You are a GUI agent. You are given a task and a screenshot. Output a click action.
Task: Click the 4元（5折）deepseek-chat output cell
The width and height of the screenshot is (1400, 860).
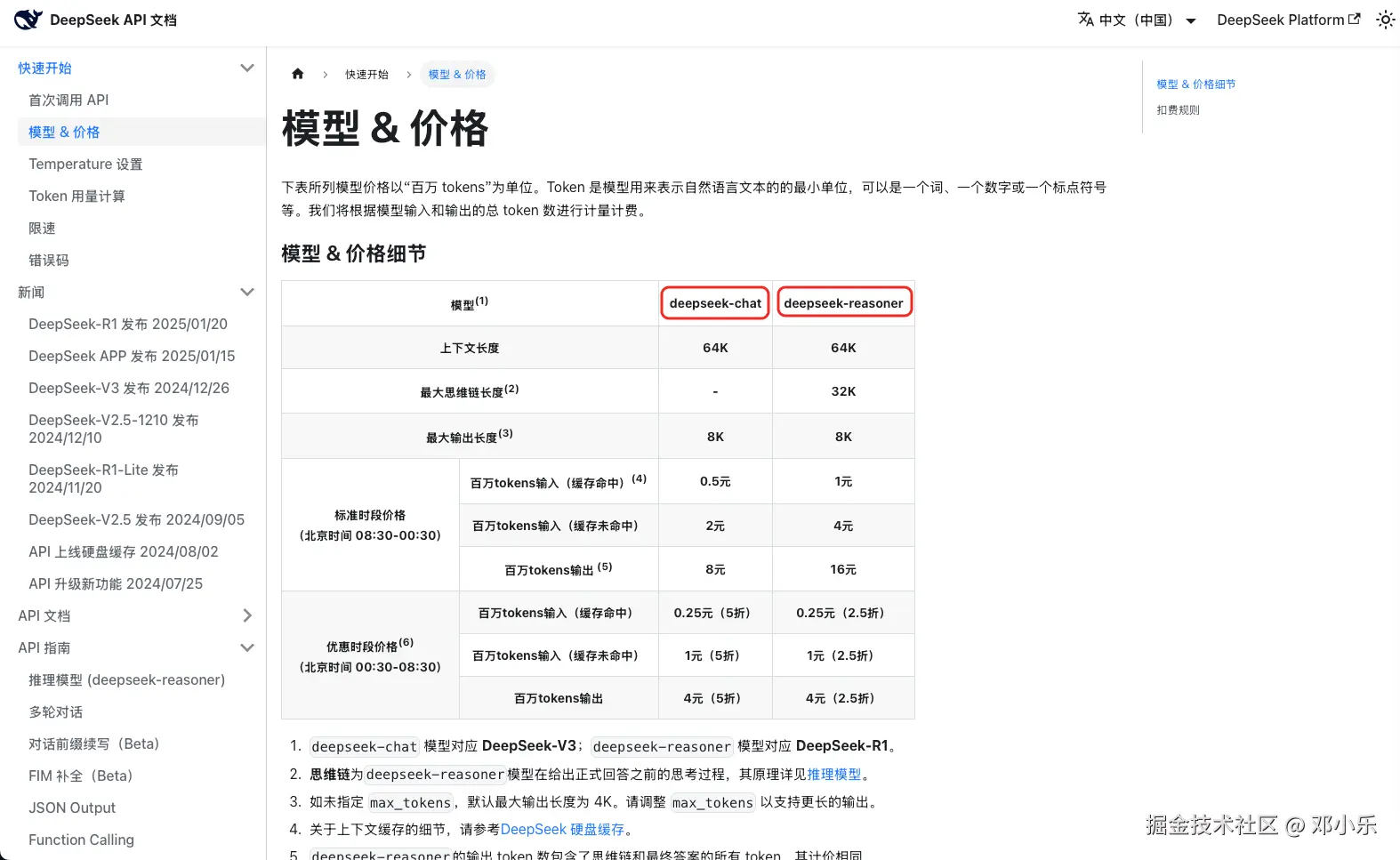point(715,698)
